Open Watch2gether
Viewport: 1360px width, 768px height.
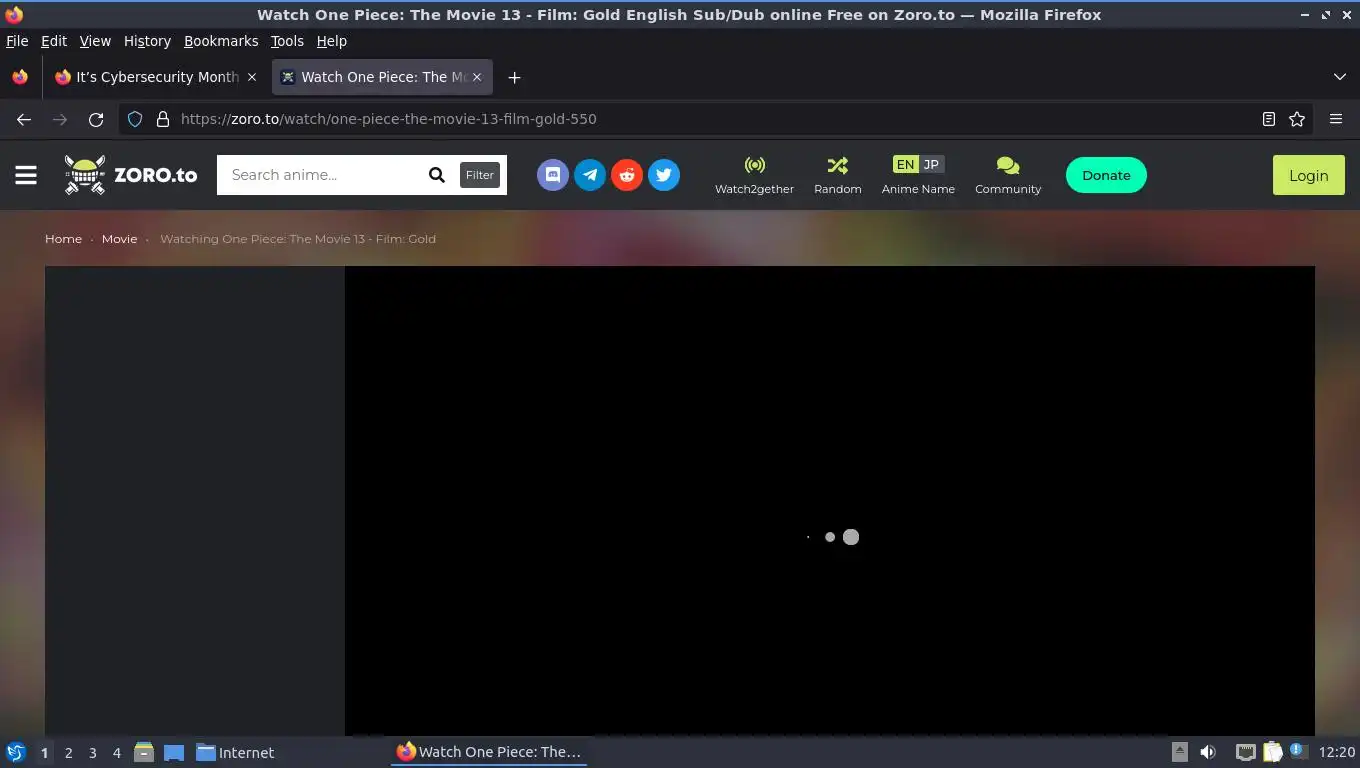(x=754, y=175)
